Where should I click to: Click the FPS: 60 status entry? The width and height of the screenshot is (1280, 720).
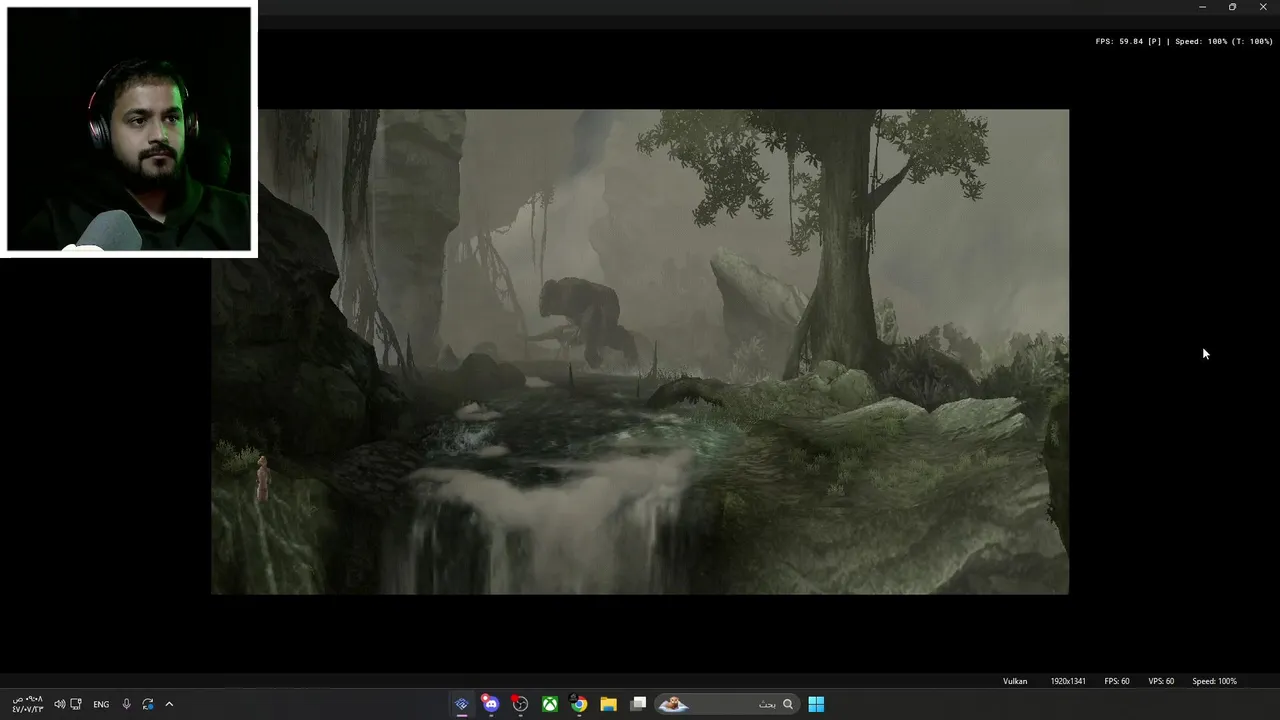point(1117,681)
